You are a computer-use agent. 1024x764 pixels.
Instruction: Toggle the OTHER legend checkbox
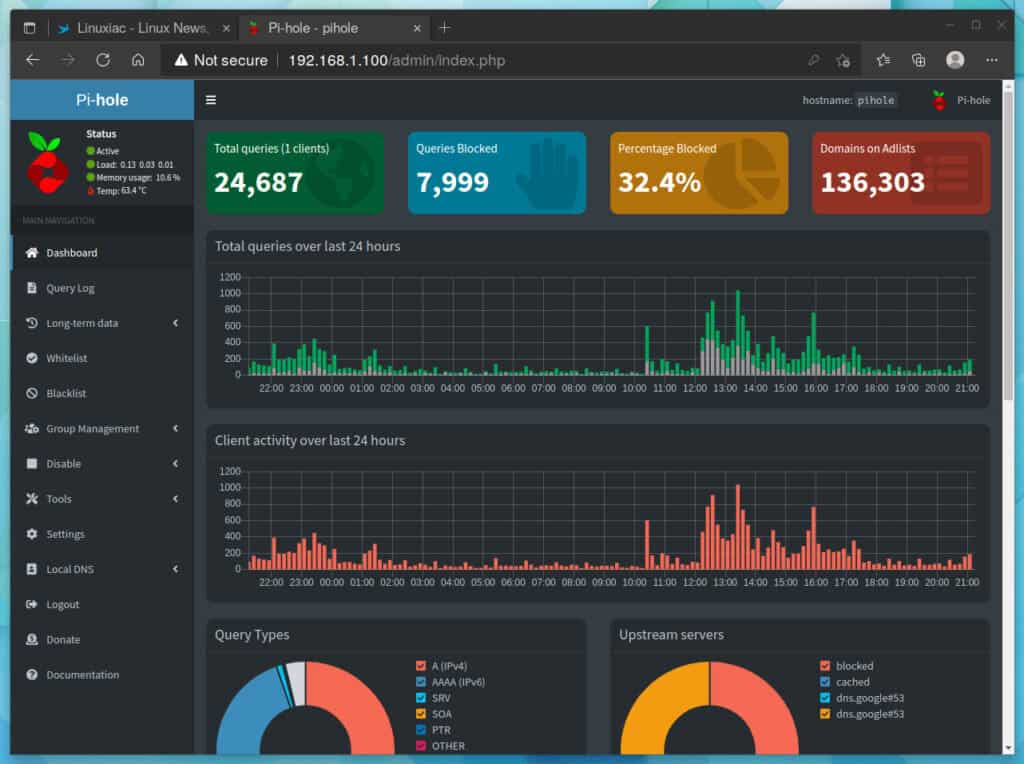click(x=421, y=746)
